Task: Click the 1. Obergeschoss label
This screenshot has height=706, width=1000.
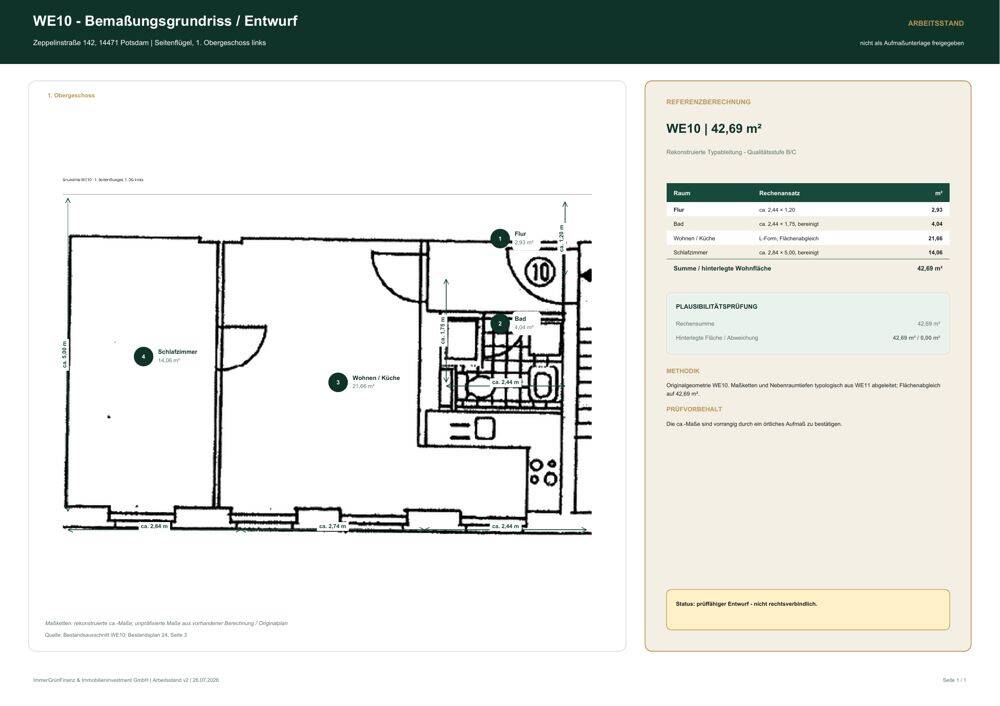Action: pyautogui.click(x=71, y=96)
